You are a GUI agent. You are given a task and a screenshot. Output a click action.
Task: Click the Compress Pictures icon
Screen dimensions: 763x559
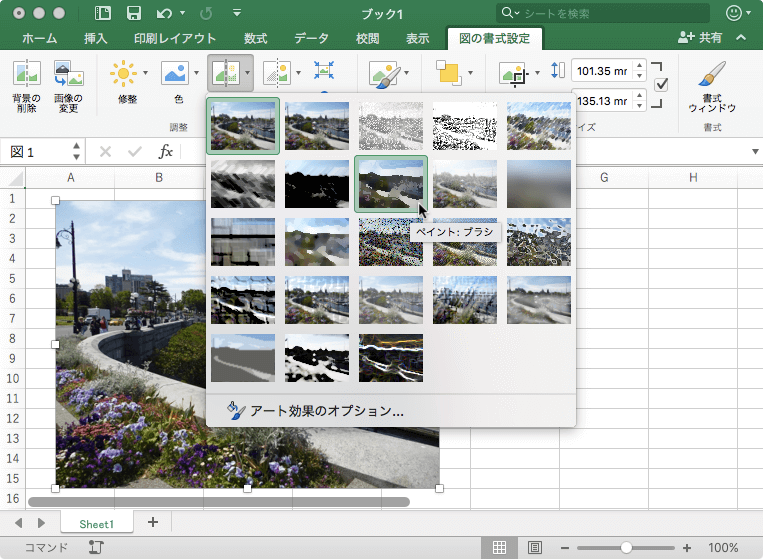(324, 70)
